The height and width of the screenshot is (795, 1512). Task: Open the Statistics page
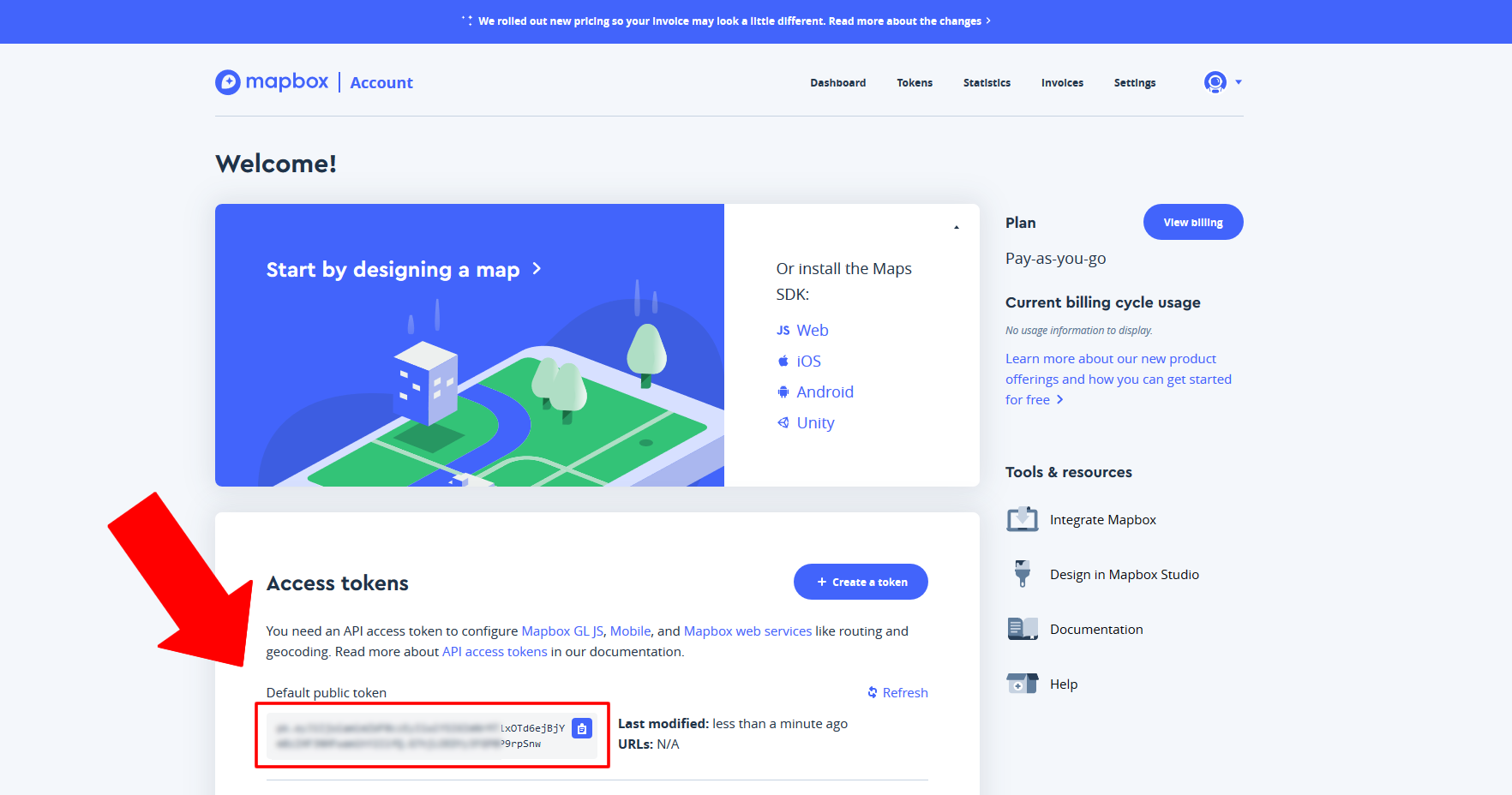[987, 82]
